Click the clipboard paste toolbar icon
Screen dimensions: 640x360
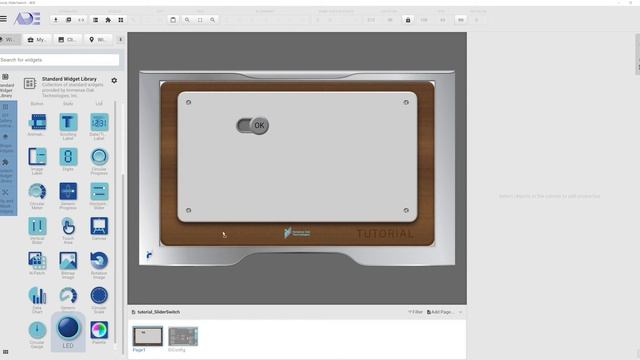pyautogui.click(x=173, y=20)
